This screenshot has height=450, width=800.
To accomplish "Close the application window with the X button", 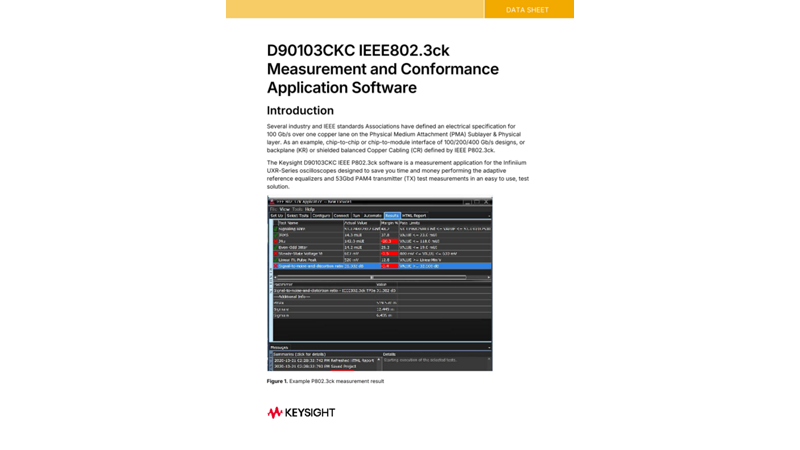I will (487, 202).
